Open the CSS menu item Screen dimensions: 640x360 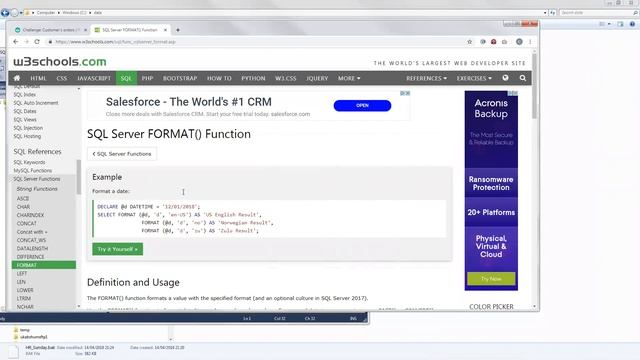point(62,78)
